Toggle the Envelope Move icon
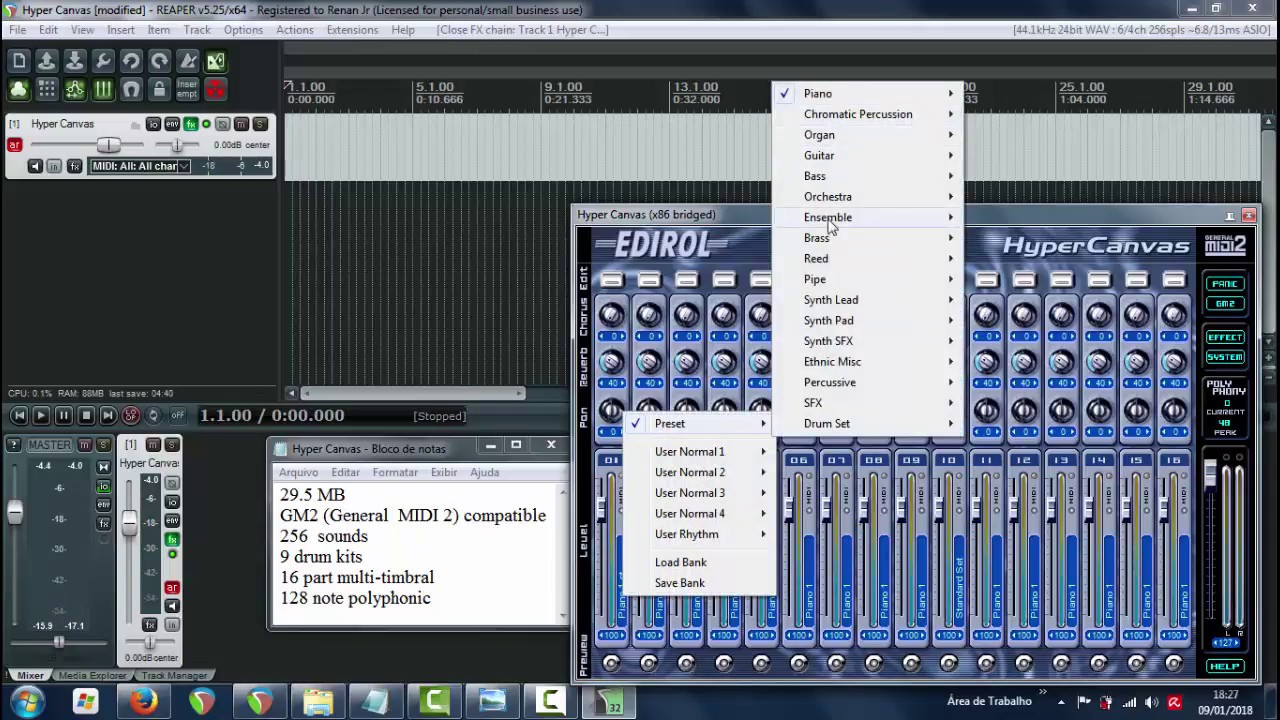 pyautogui.click(x=75, y=89)
